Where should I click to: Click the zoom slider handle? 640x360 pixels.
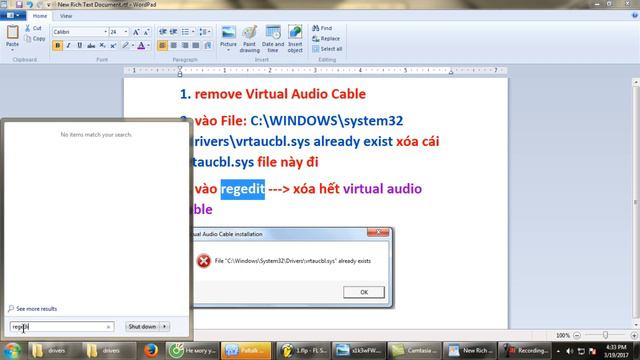(x=605, y=335)
